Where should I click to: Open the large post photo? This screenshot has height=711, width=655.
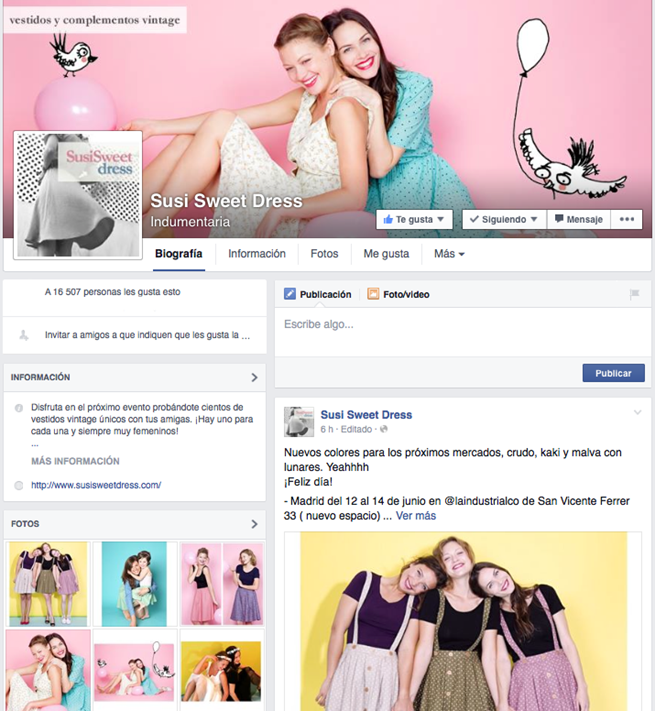pos(463,621)
